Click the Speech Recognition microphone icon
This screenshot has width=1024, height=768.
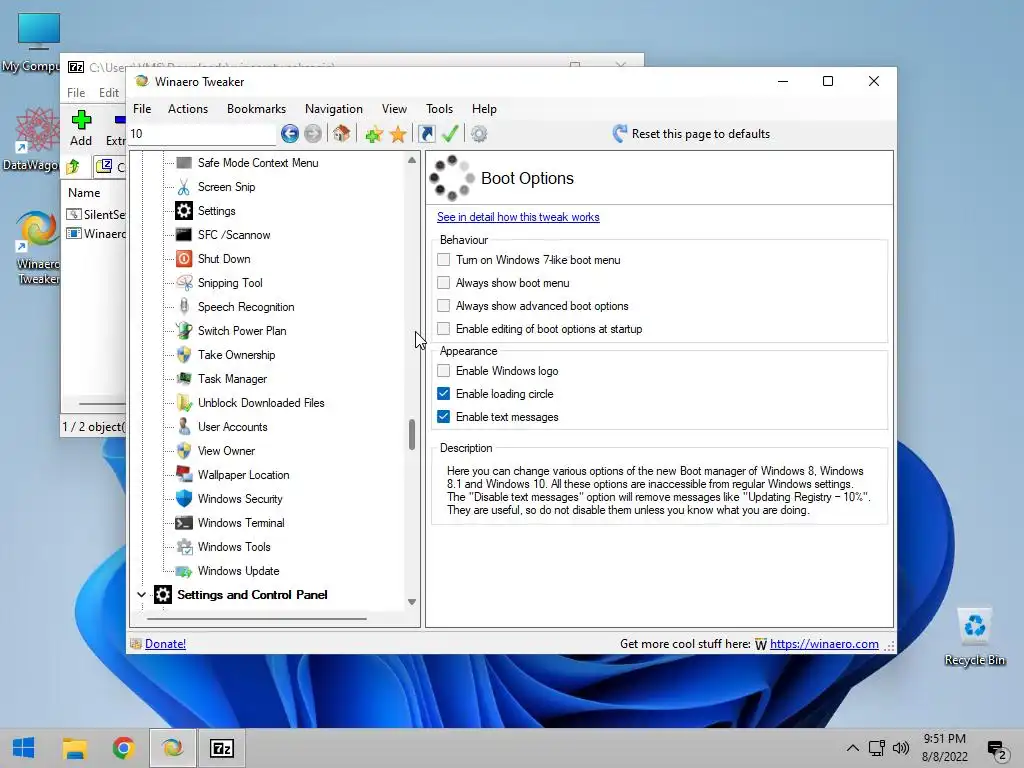[184, 307]
